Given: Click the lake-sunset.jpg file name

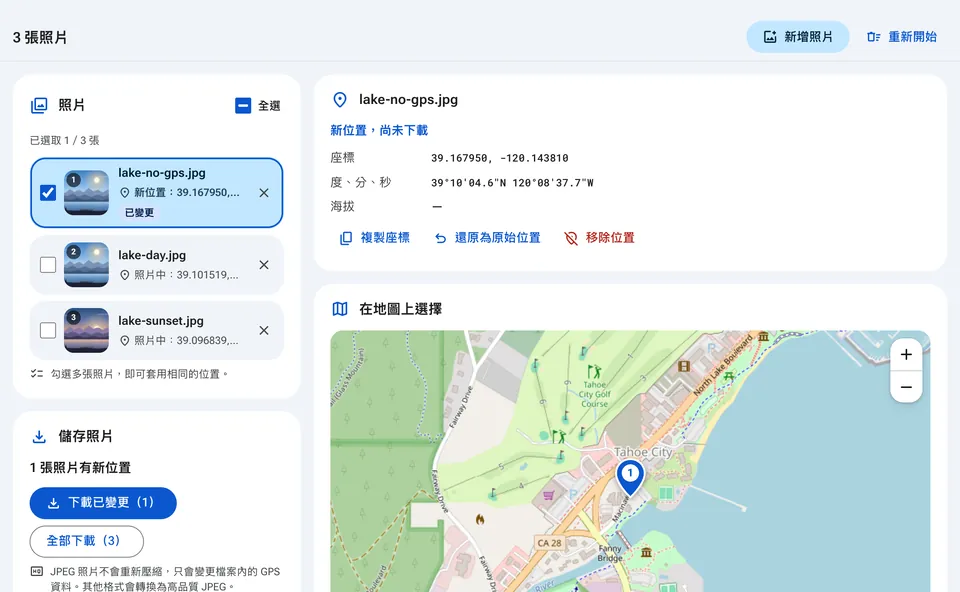Looking at the screenshot, I should coord(161,321).
